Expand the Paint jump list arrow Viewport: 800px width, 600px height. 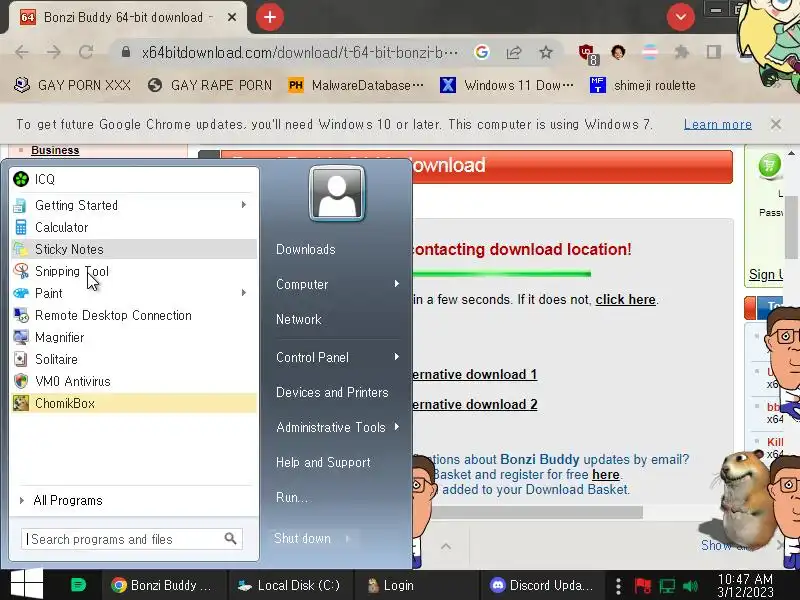pos(244,293)
